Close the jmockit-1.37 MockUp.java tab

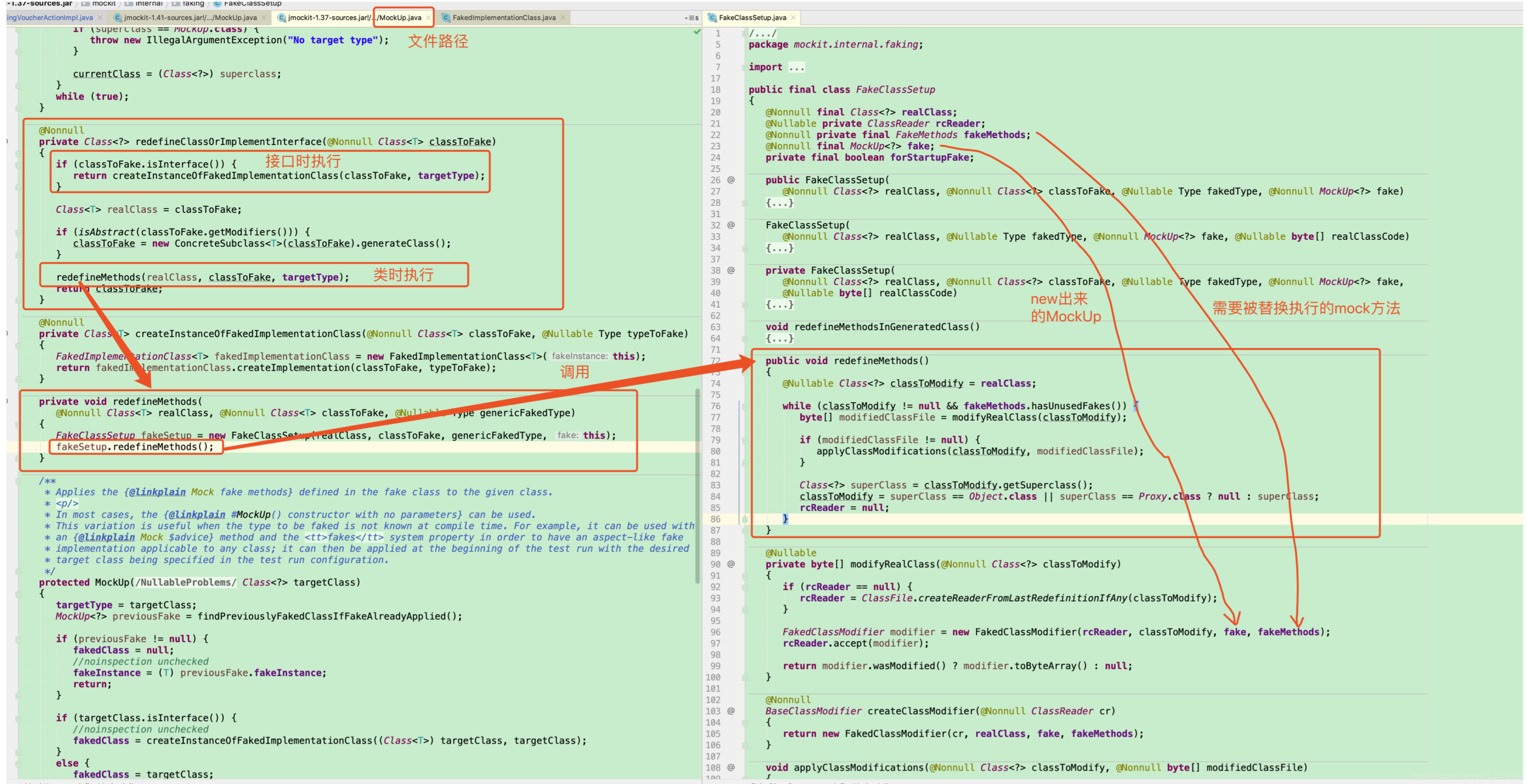pos(428,18)
